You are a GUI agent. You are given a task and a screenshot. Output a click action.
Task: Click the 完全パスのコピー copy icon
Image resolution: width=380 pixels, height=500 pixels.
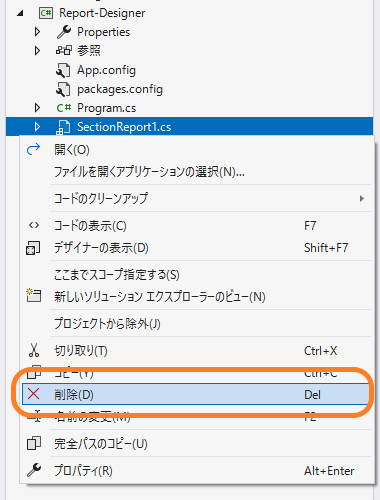(34, 443)
